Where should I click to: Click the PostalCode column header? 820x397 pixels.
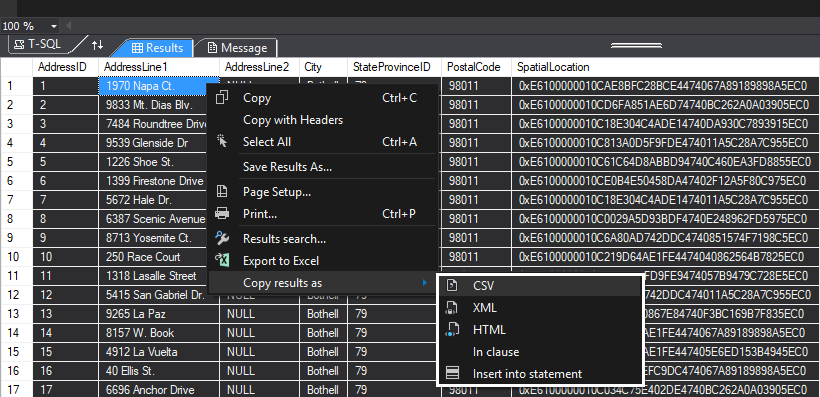[476, 67]
